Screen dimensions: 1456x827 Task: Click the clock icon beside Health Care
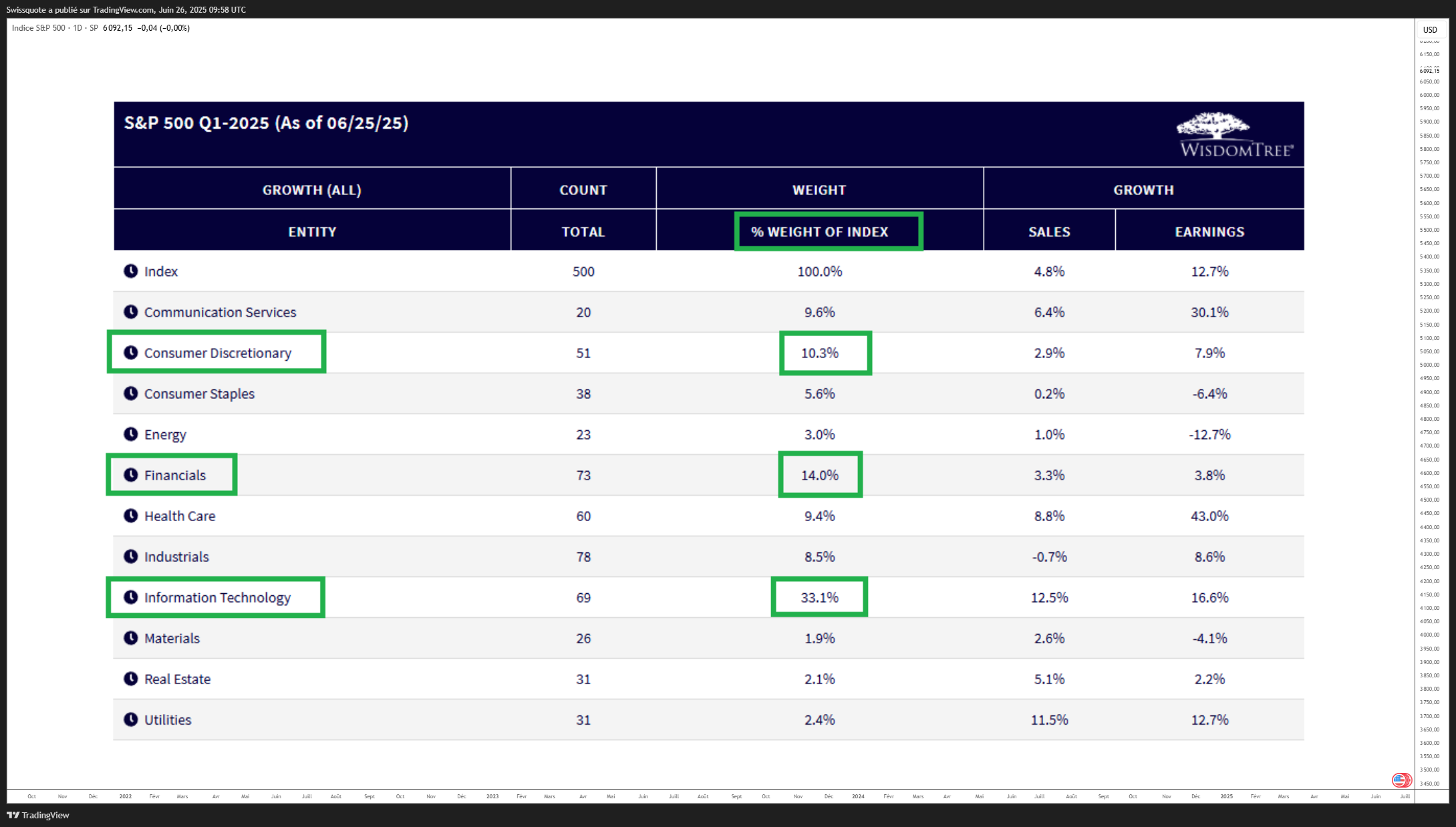(x=131, y=515)
